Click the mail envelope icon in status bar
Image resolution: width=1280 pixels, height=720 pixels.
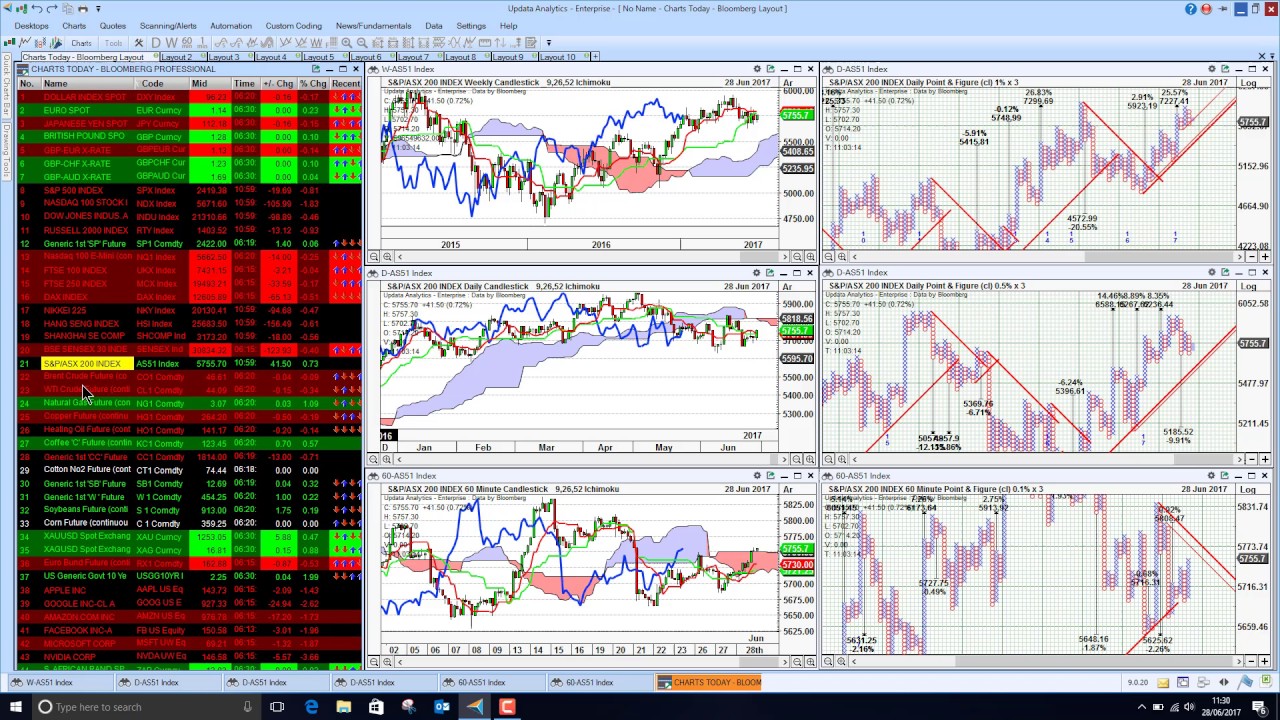point(1163,683)
